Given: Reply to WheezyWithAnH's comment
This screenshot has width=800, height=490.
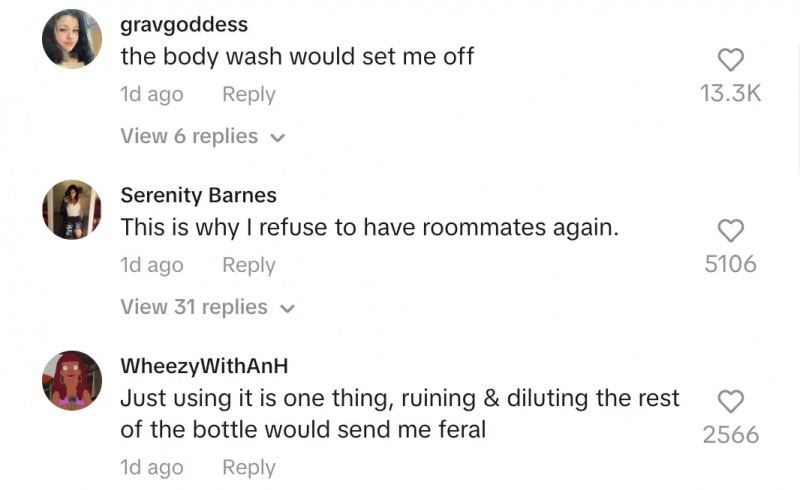Looking at the screenshot, I should click(248, 468).
